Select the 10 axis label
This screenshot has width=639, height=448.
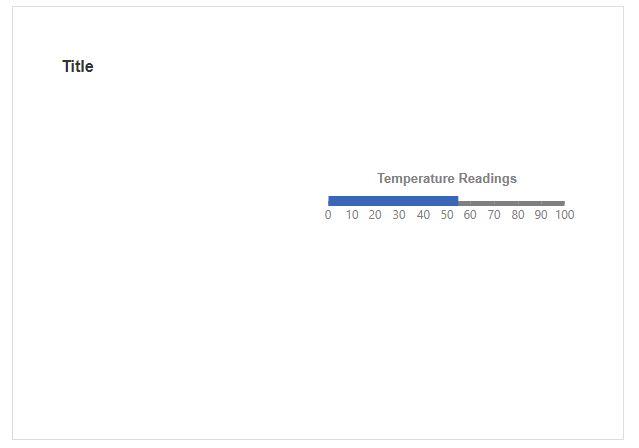coord(352,215)
